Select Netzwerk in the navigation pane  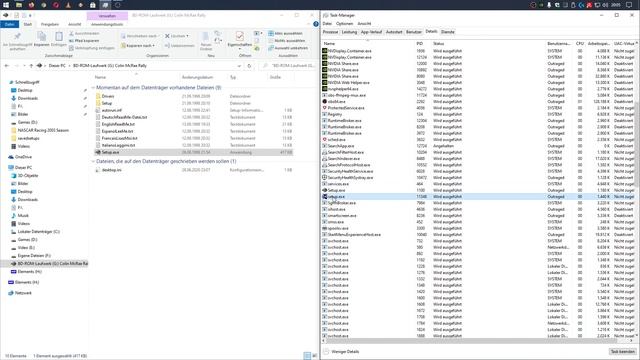tap(23, 293)
